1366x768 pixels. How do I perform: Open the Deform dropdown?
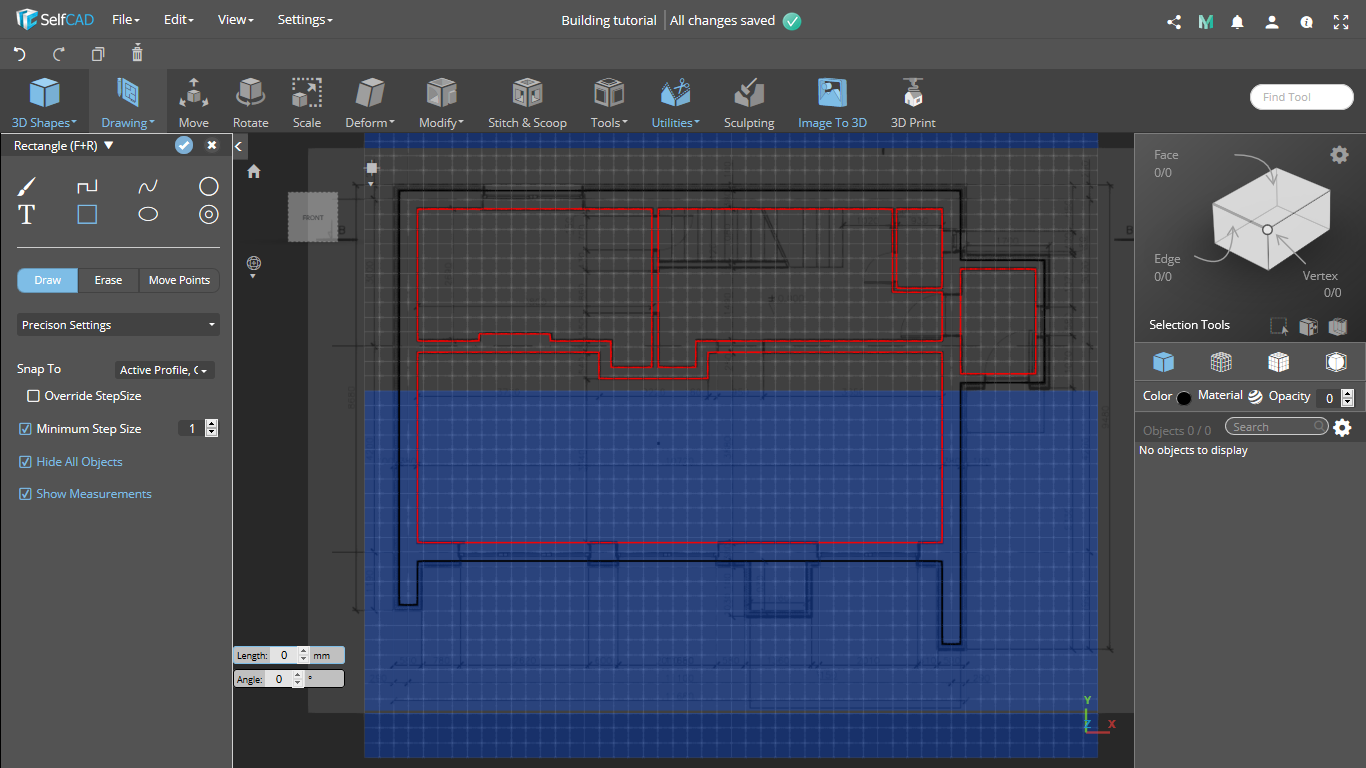pos(370,103)
